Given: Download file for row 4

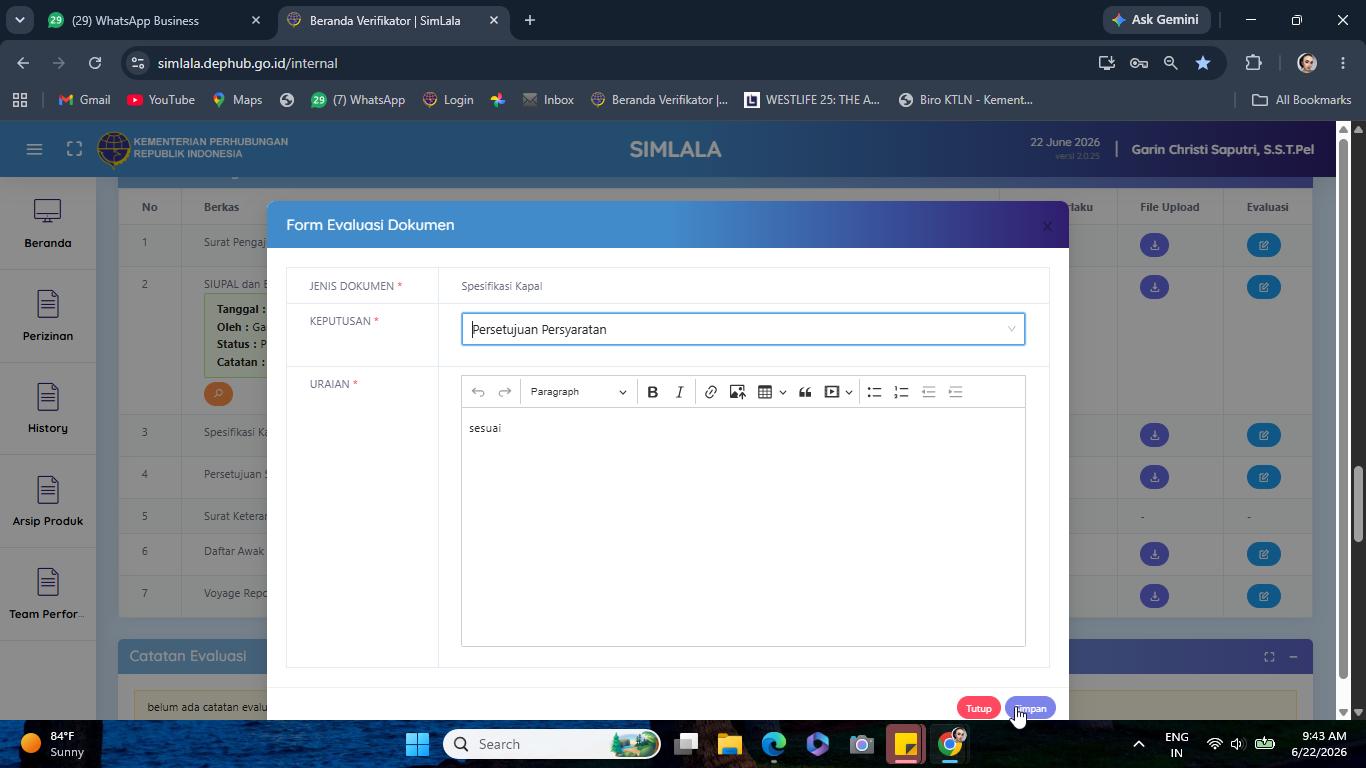Looking at the screenshot, I should pyautogui.click(x=1154, y=477).
